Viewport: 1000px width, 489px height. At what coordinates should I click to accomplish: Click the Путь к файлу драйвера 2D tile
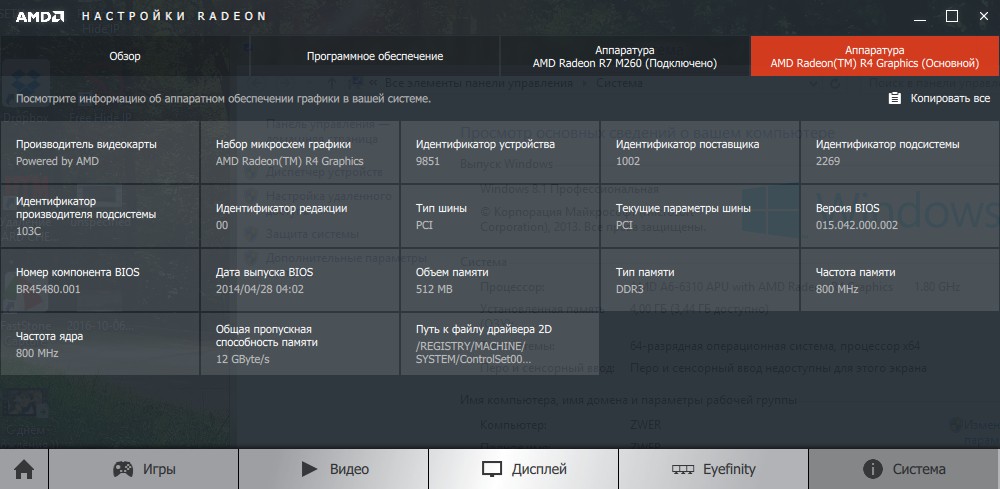click(x=499, y=343)
